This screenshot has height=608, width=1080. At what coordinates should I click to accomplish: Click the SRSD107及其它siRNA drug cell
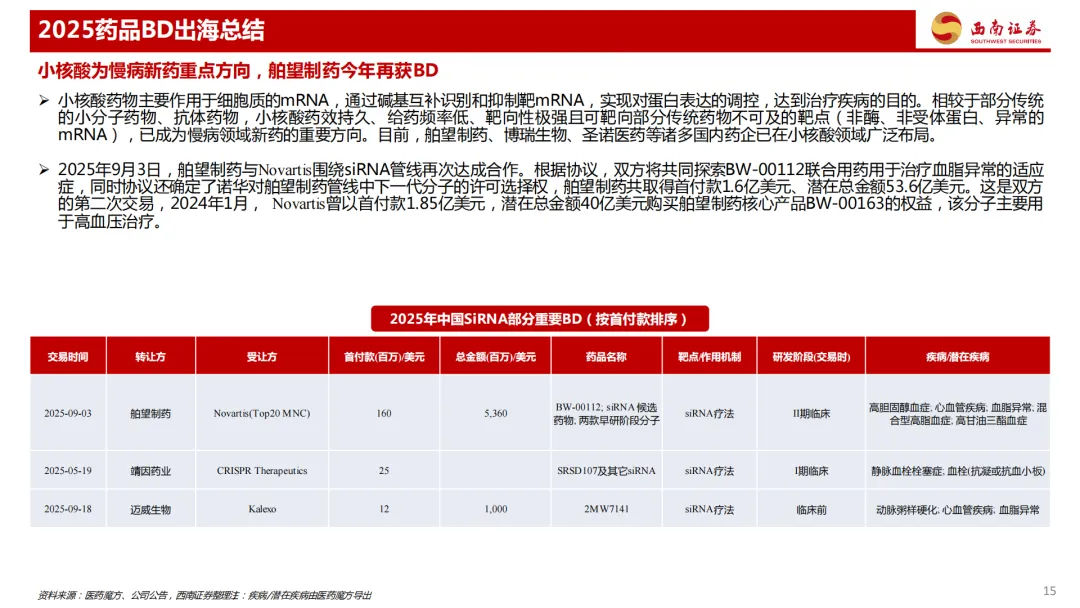[x=606, y=470]
